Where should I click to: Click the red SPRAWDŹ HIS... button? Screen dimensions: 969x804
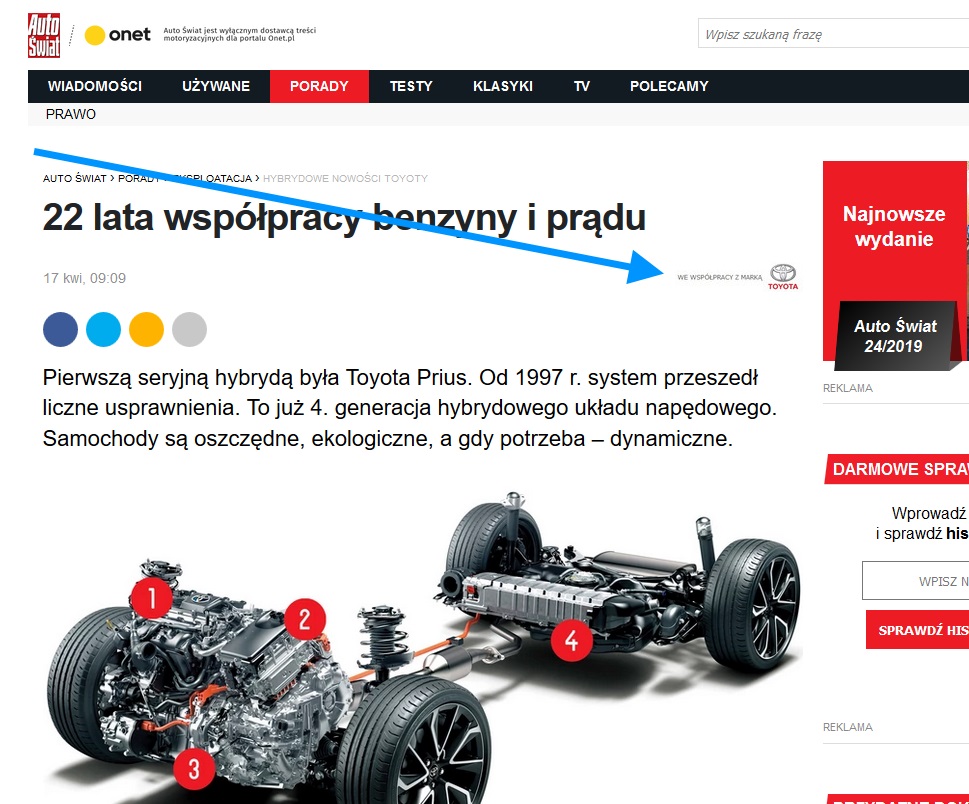[917, 630]
